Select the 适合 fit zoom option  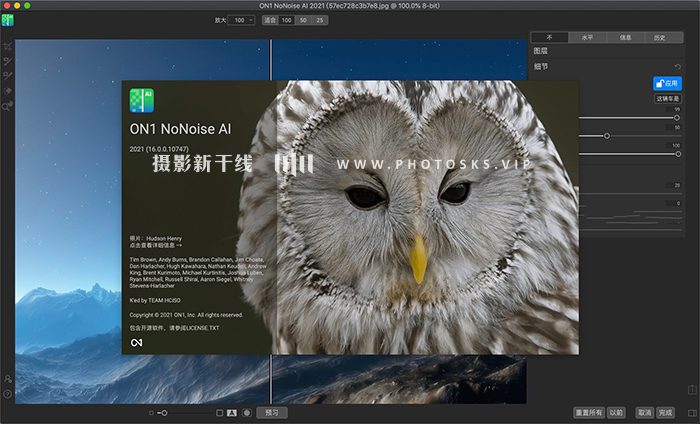[270, 20]
